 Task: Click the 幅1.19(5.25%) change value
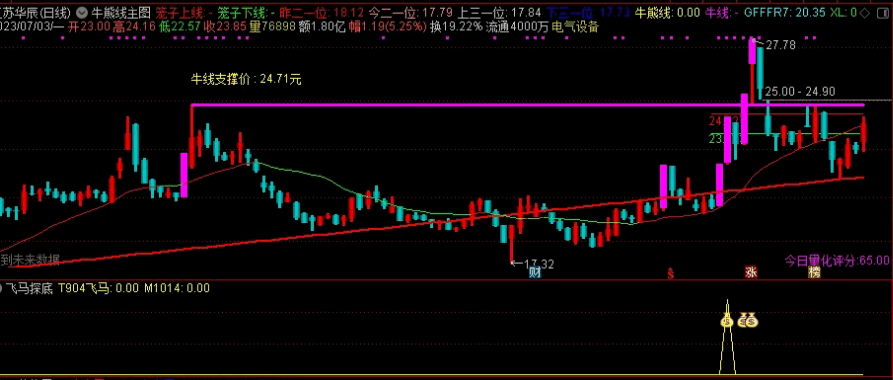coord(387,26)
